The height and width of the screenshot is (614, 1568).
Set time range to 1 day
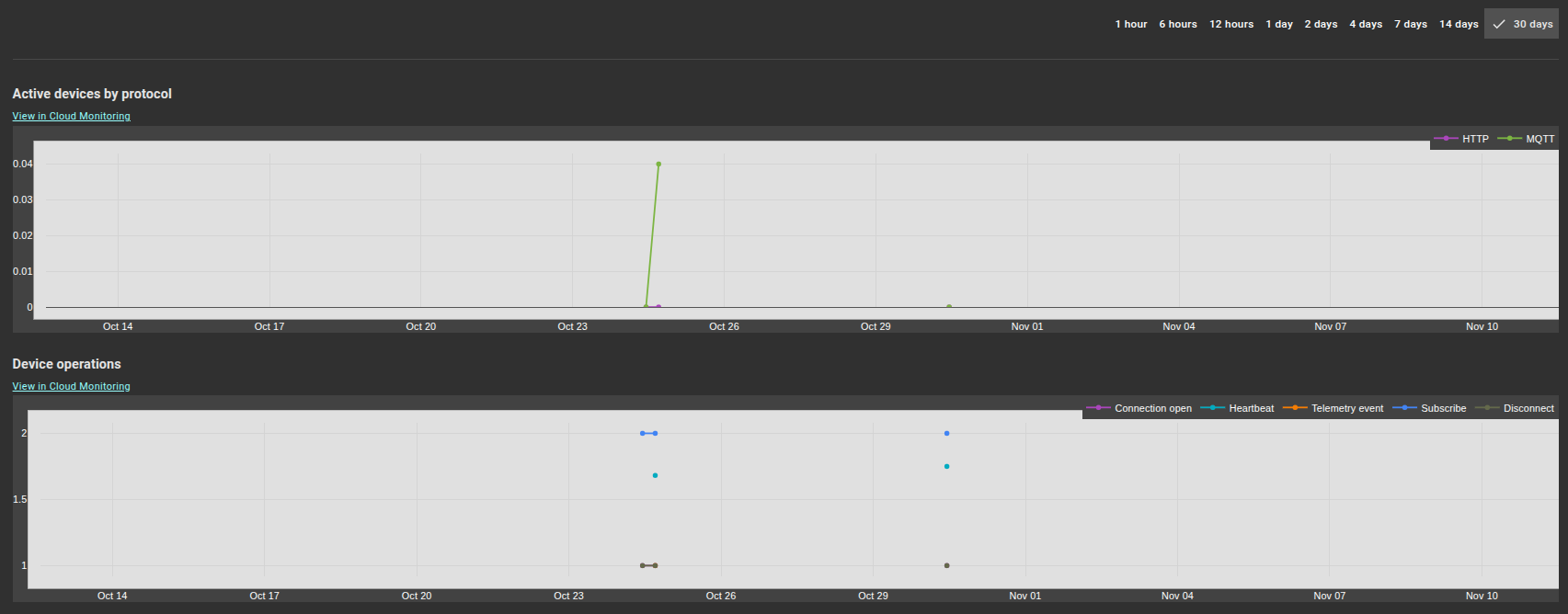(x=1278, y=24)
